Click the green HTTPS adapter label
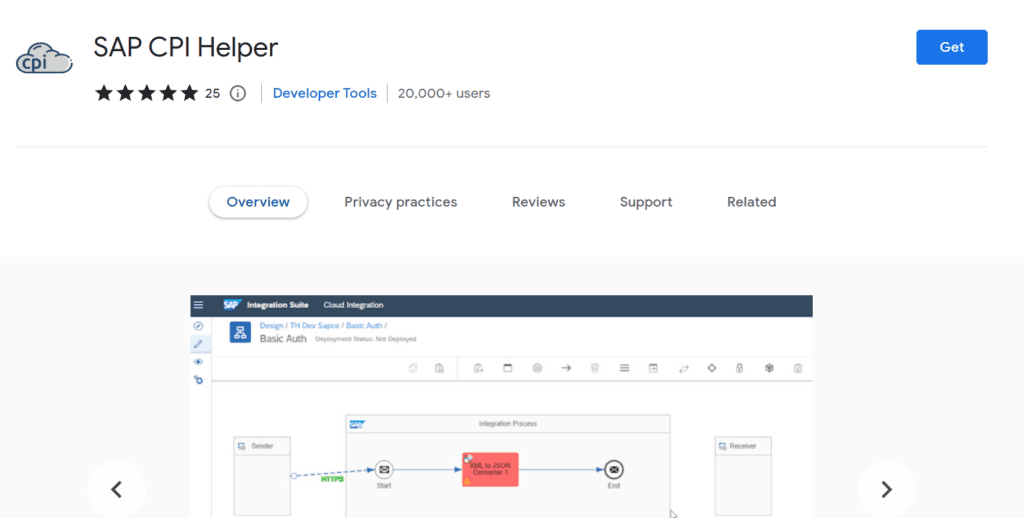The width and height of the screenshot is (1024, 518). tap(332, 479)
